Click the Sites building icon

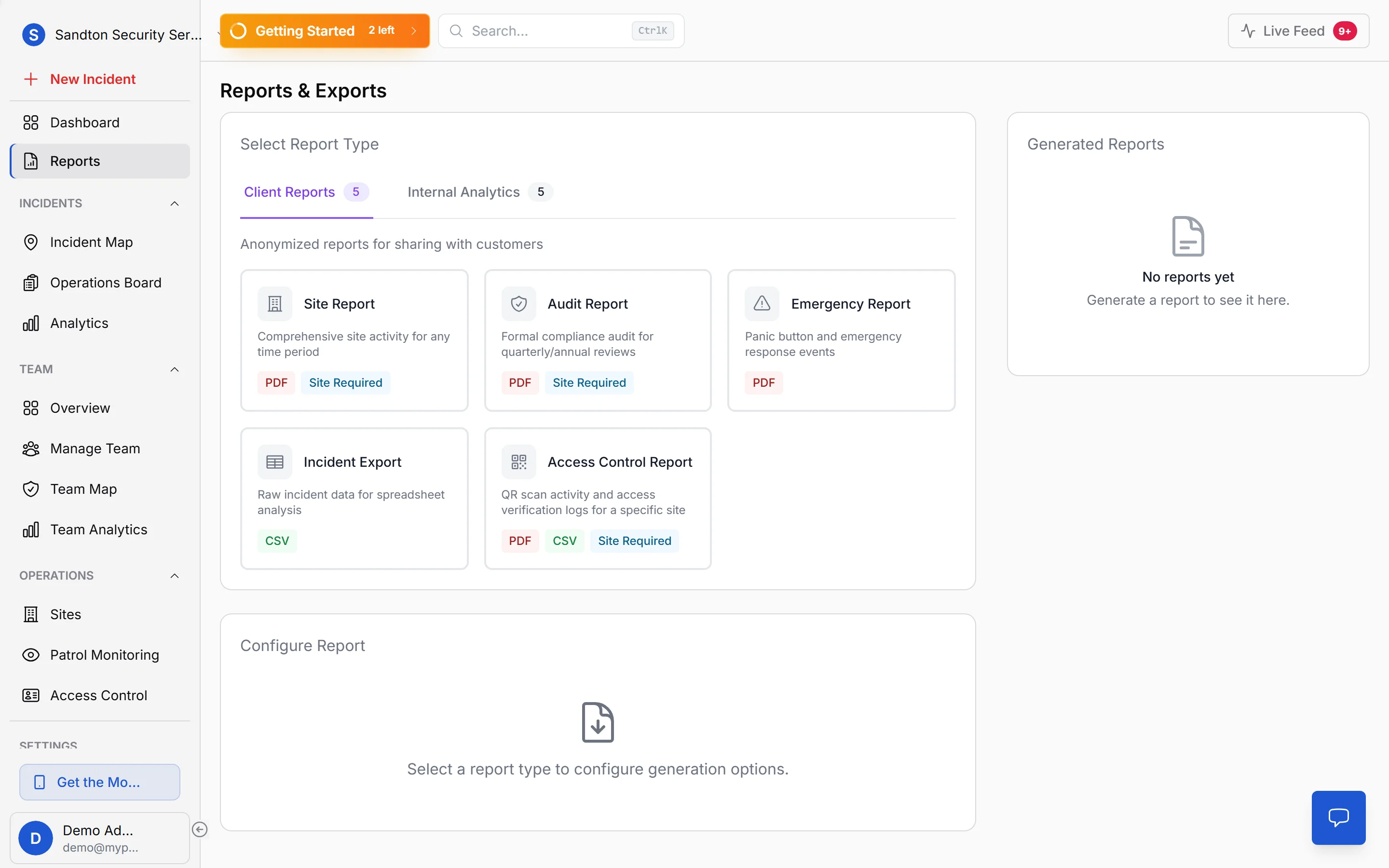click(x=31, y=614)
